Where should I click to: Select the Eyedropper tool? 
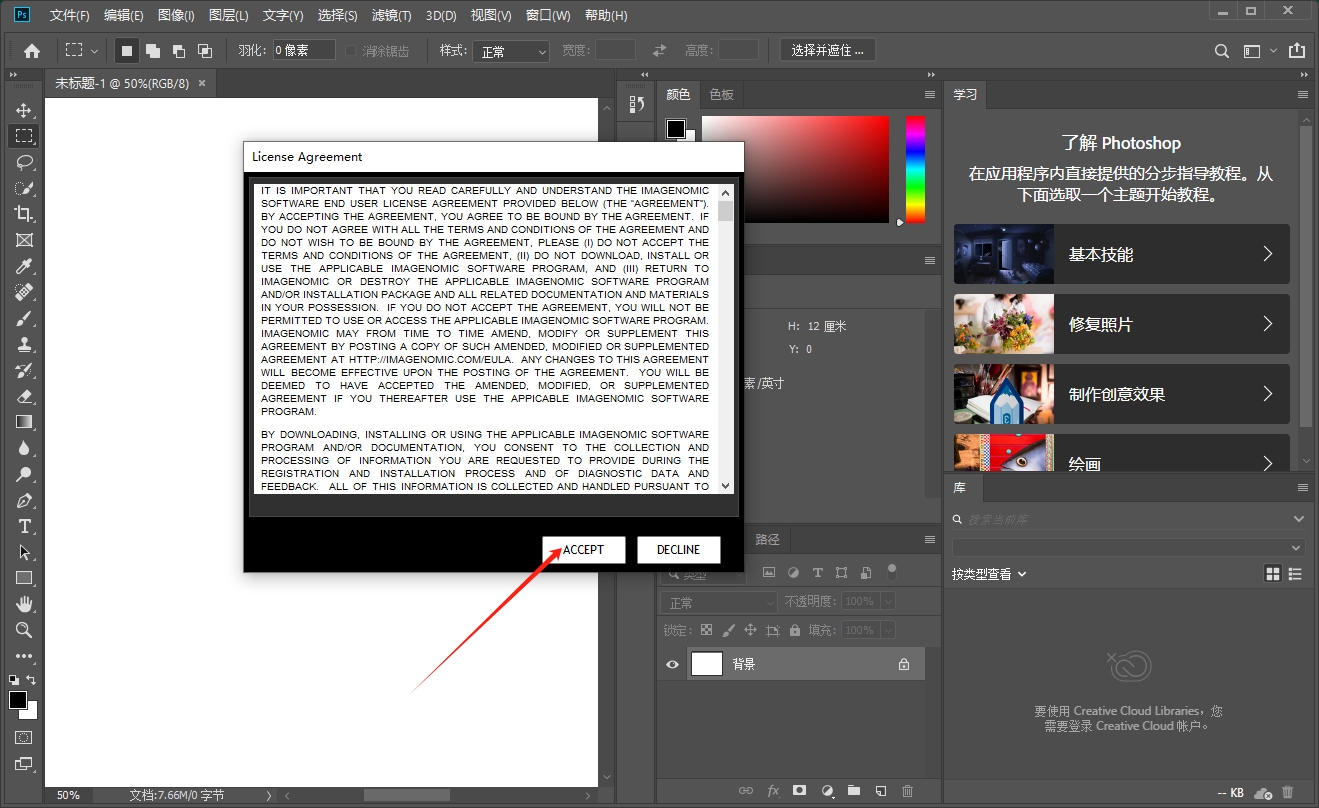pos(24,266)
